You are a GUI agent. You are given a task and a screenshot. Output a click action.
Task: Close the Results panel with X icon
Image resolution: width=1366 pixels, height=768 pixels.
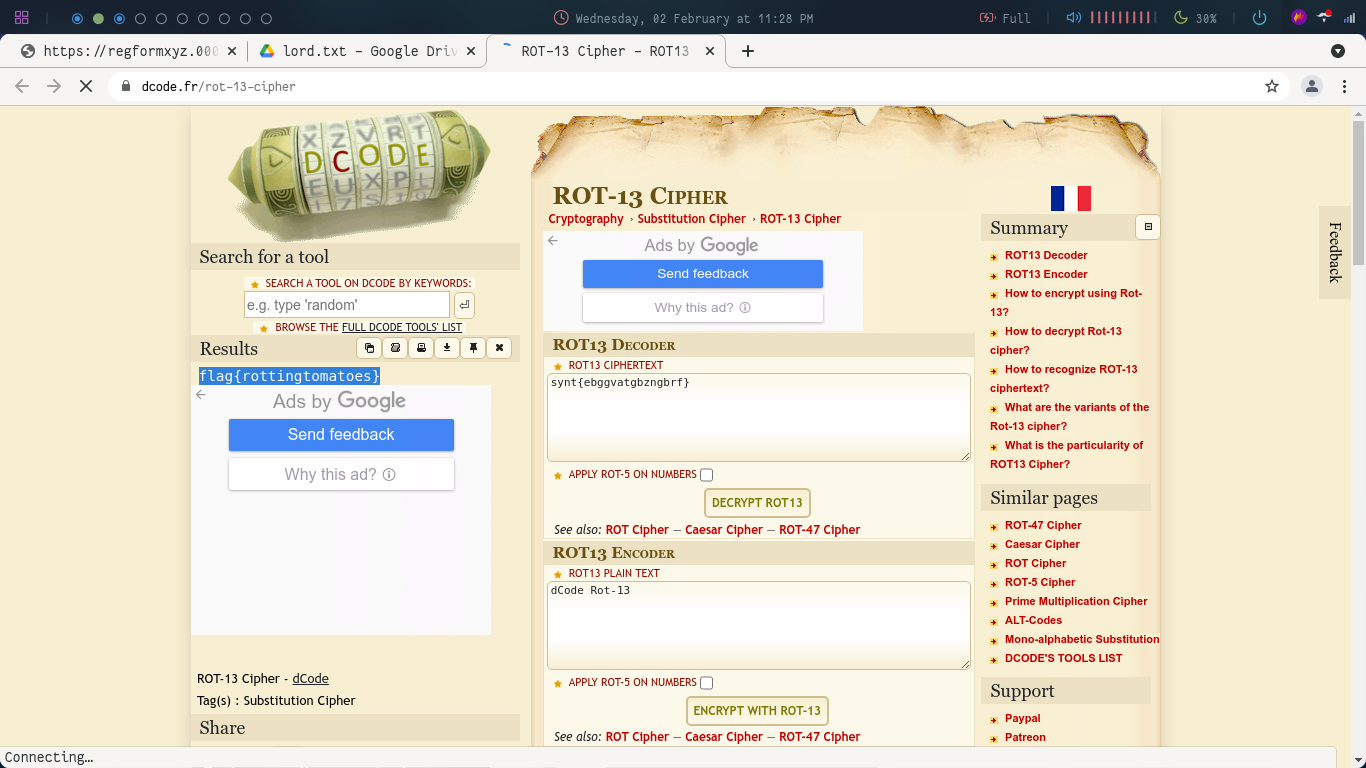[499, 348]
